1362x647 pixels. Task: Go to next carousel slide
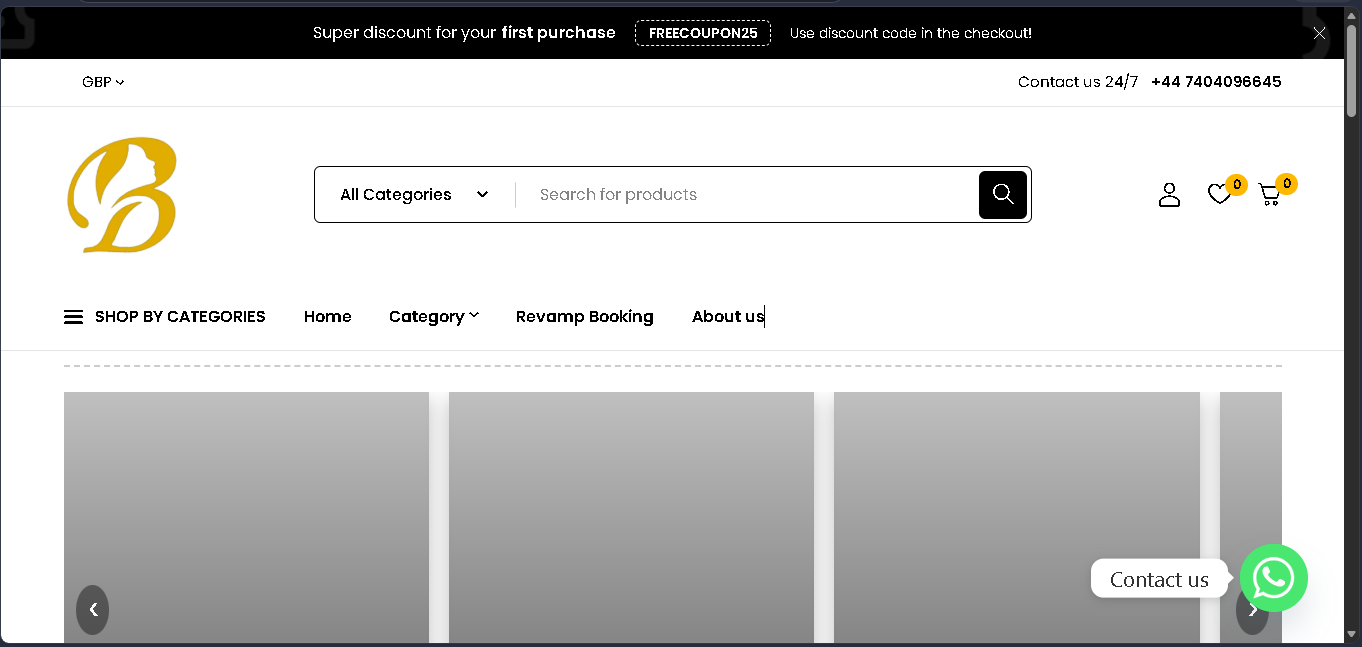pos(1252,611)
